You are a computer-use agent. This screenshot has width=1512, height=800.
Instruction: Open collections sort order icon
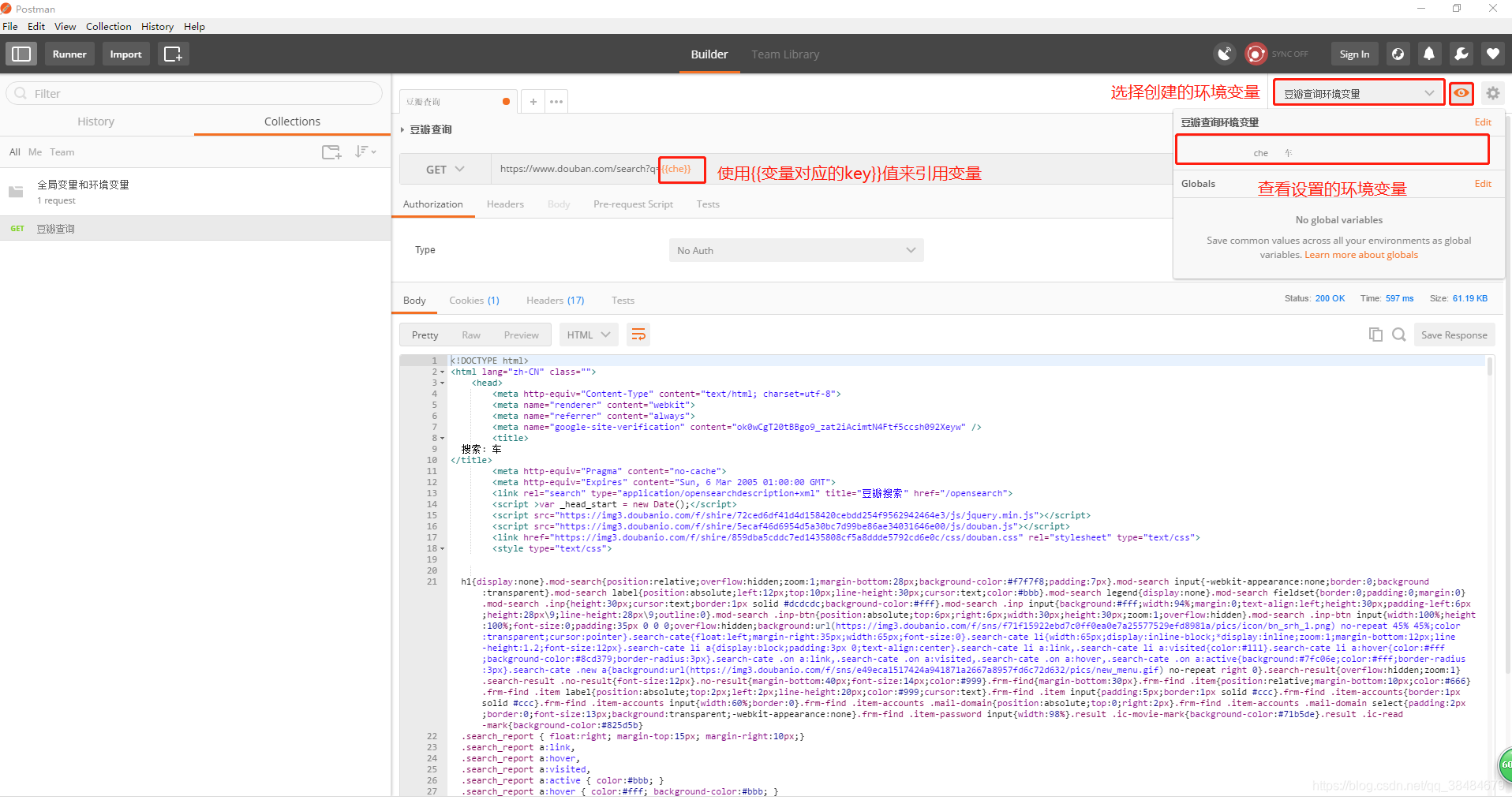tap(365, 151)
